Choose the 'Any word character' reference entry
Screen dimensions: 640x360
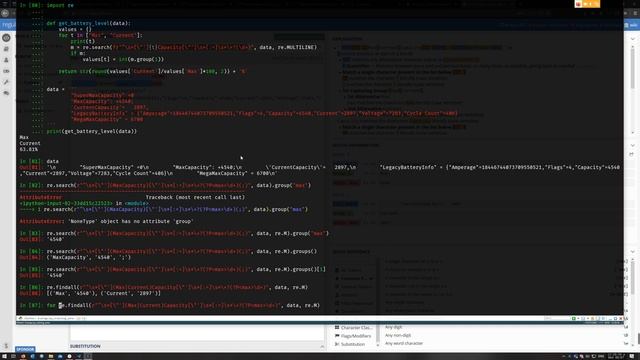(404, 343)
